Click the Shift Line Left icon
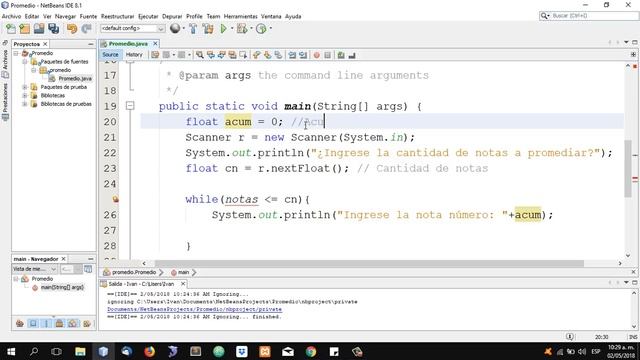This screenshot has height=360, width=640. pyautogui.click(x=292, y=55)
